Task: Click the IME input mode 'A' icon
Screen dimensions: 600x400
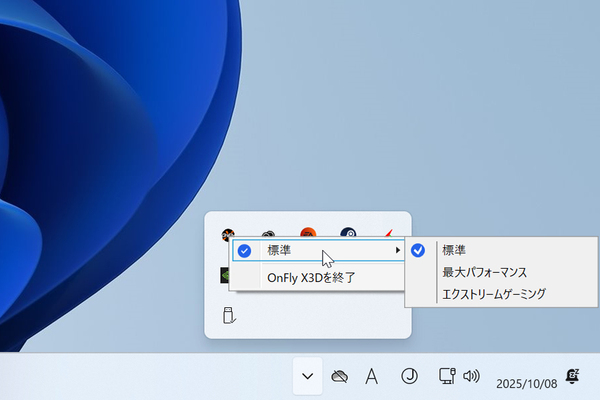Action: (371, 377)
